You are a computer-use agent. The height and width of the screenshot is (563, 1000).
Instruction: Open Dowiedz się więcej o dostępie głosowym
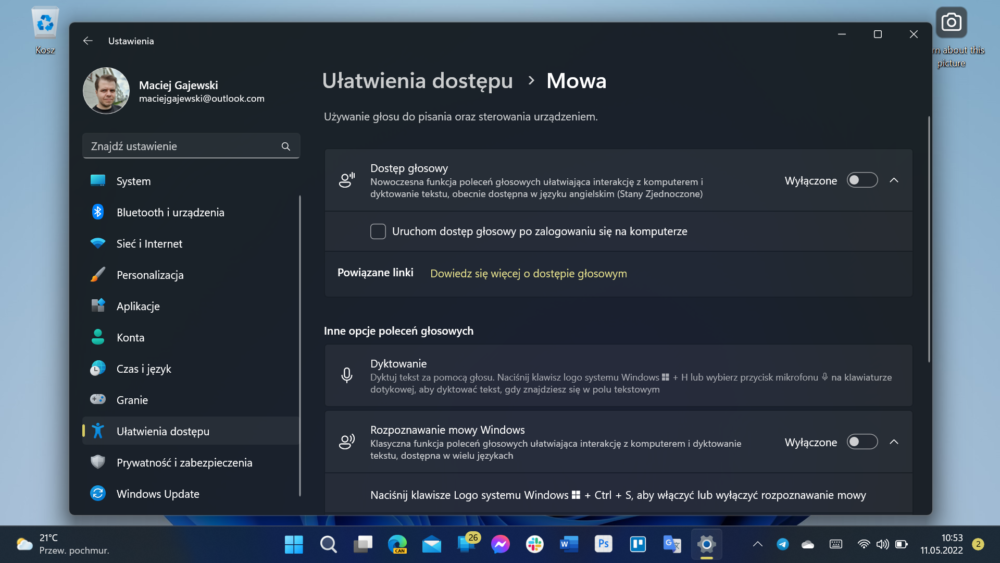pos(528,274)
